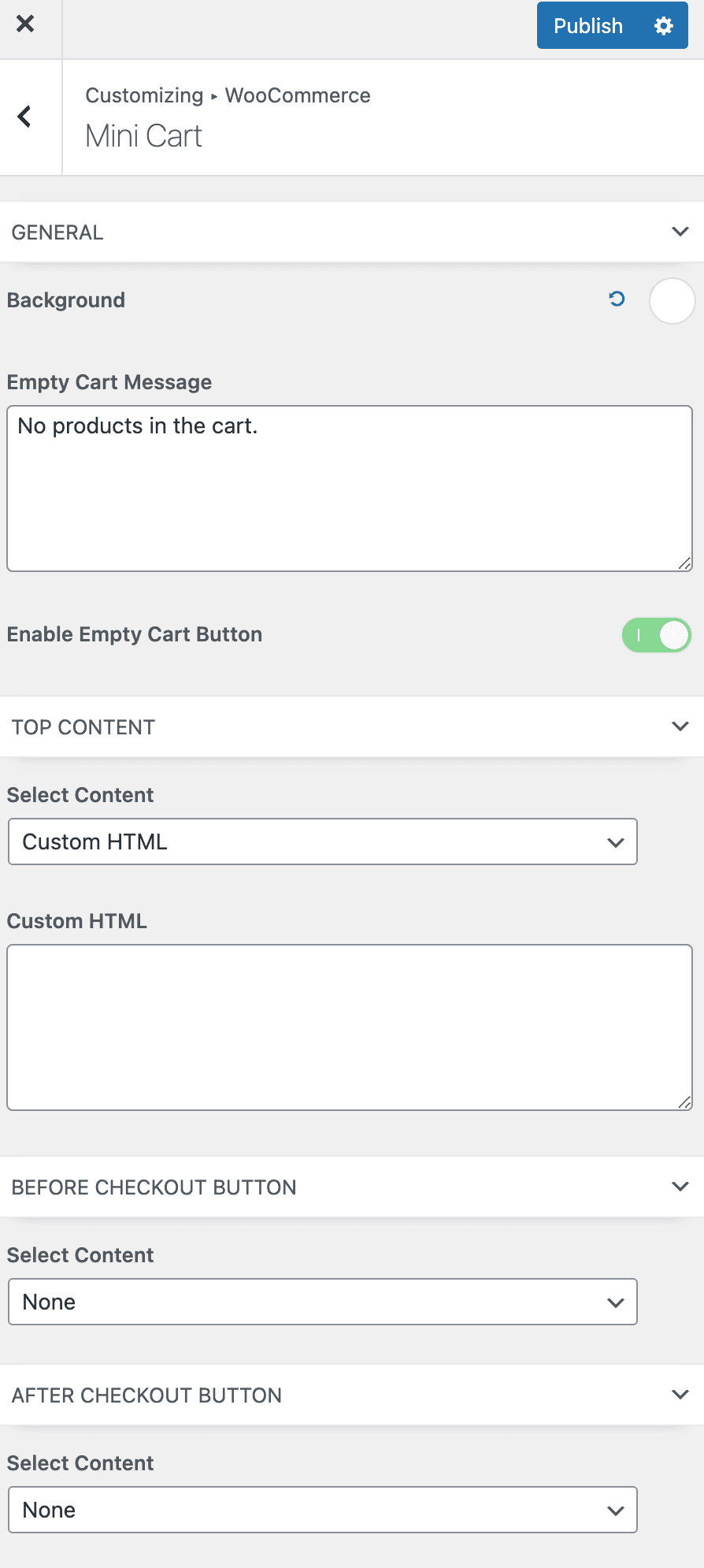Collapse the AFTER CHECKOUT BUTTON section chevron
The image size is (704, 1568).
(680, 1395)
